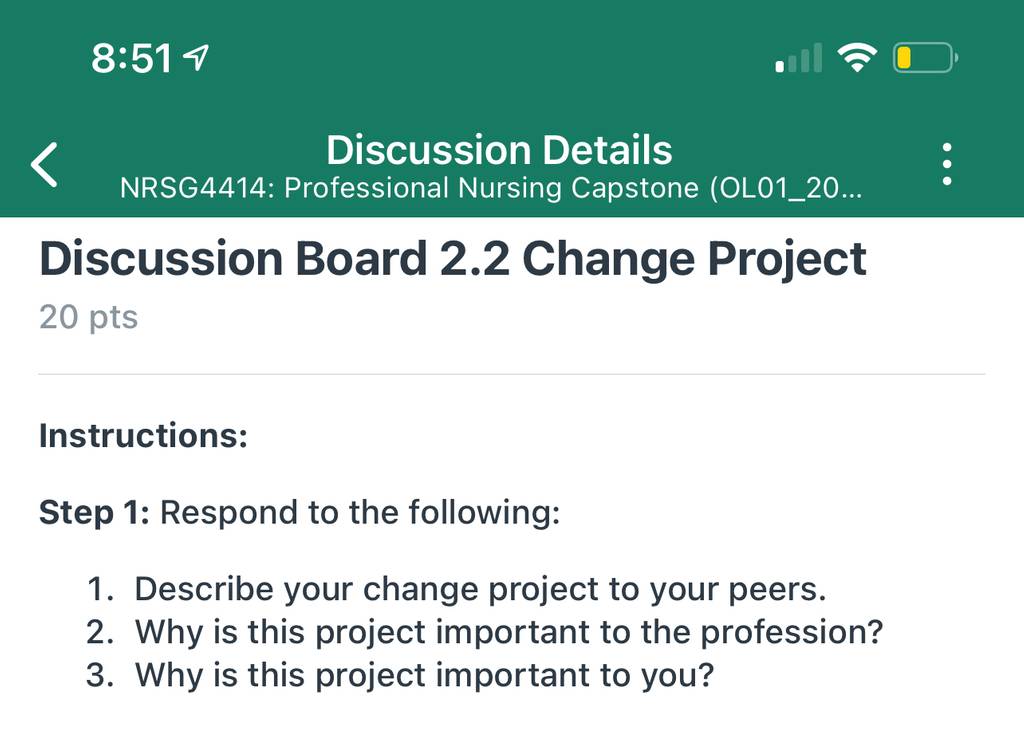Tap the cellular signal bars icon

click(x=798, y=57)
